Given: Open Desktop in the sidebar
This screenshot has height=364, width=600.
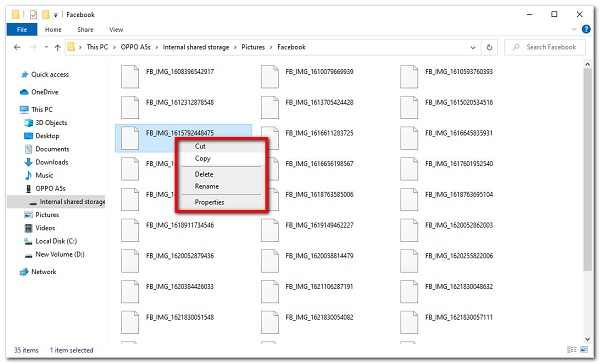Looking at the screenshot, I should click(x=42, y=135).
